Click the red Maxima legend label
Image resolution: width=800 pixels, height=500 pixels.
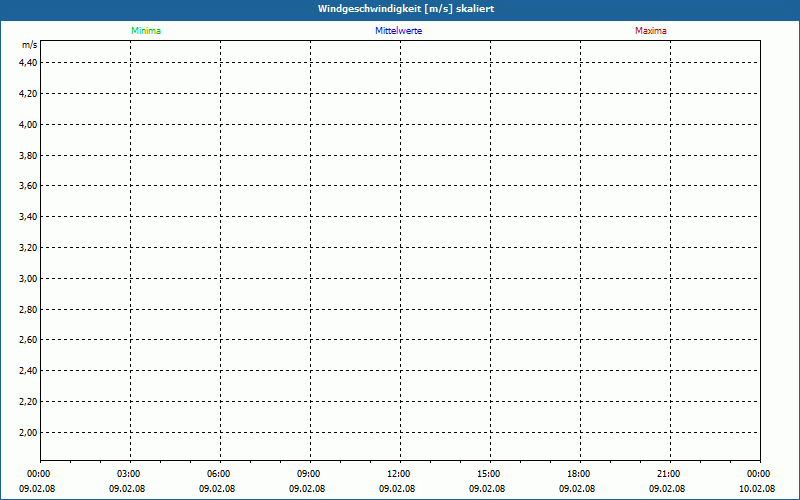[651, 31]
